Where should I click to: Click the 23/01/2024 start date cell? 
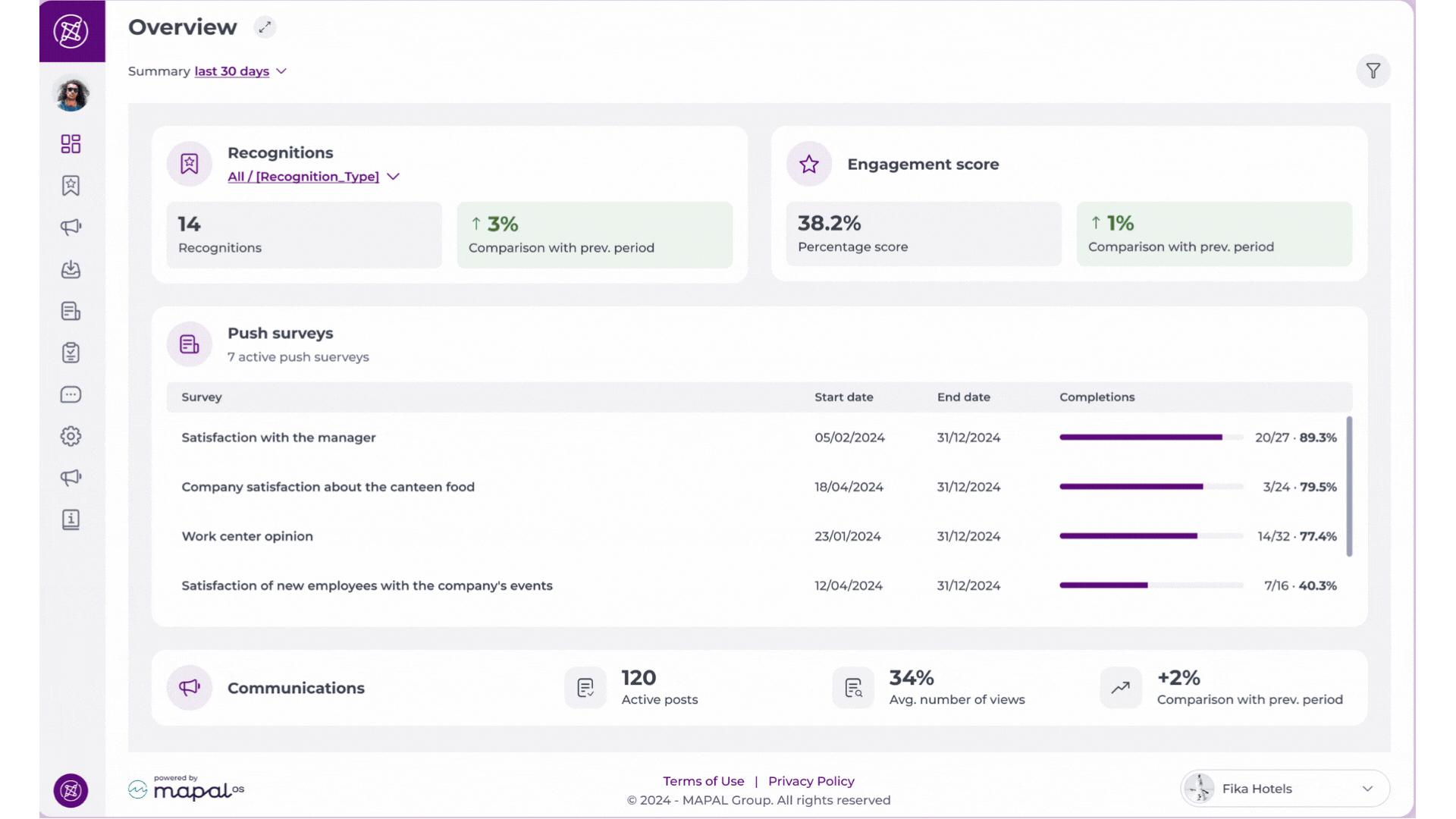pos(848,536)
